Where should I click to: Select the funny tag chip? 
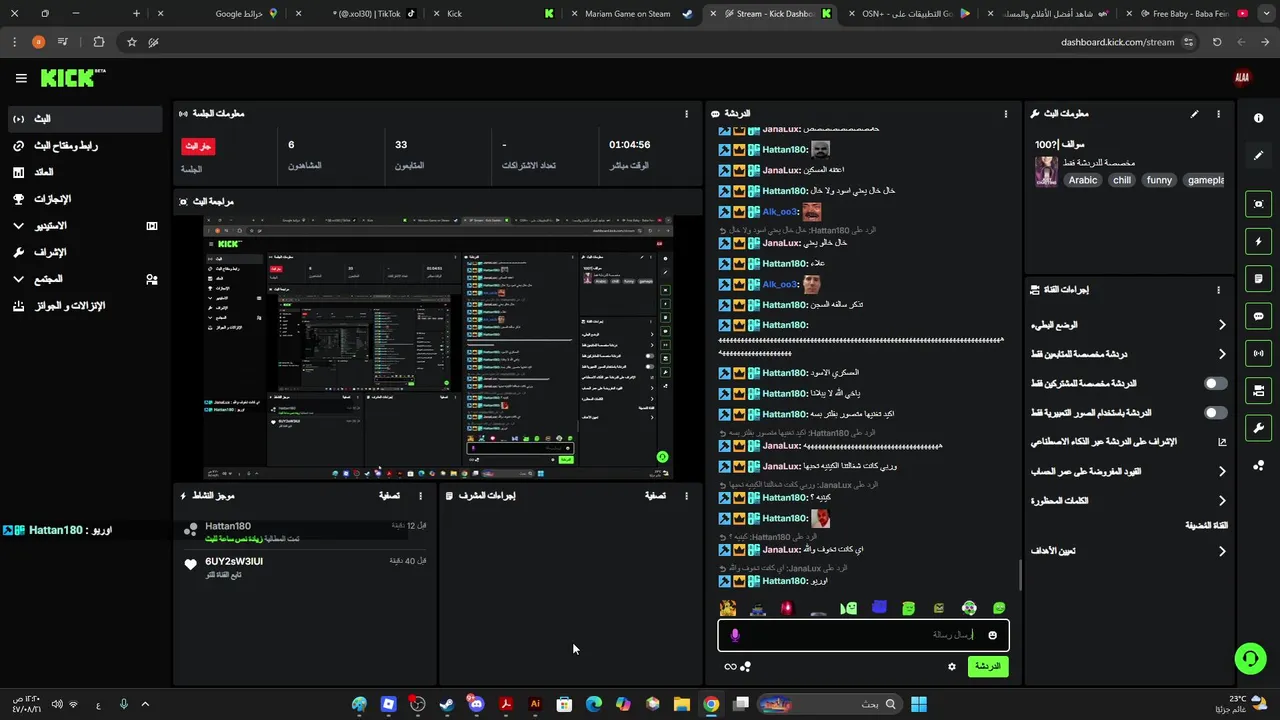click(1159, 180)
